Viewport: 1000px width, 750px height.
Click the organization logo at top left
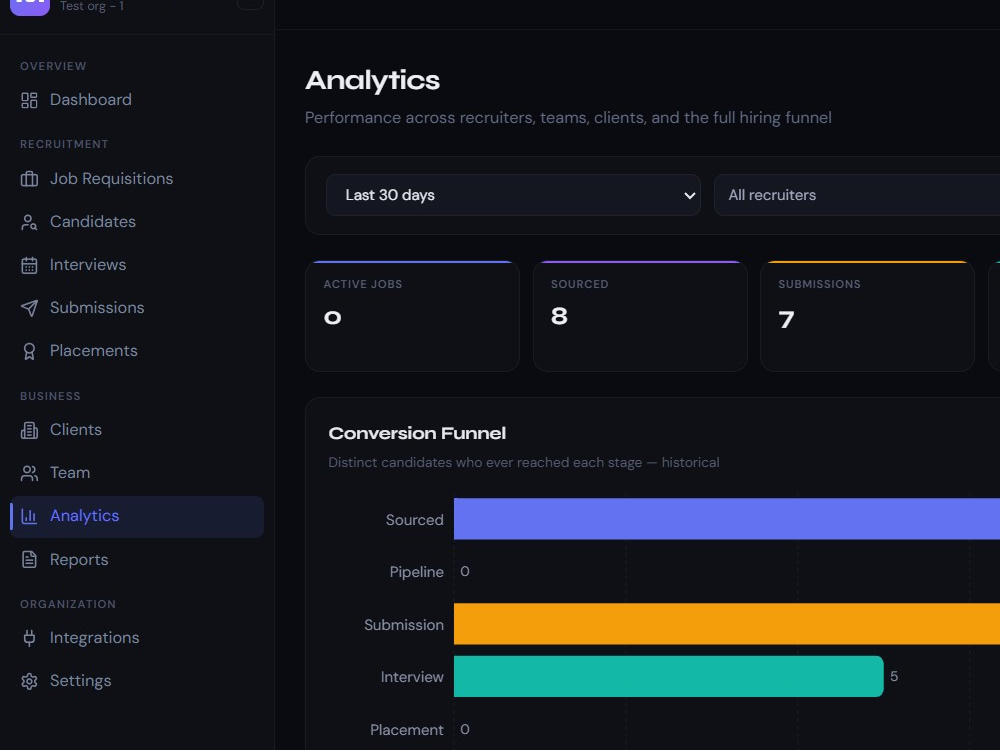tap(30, 6)
